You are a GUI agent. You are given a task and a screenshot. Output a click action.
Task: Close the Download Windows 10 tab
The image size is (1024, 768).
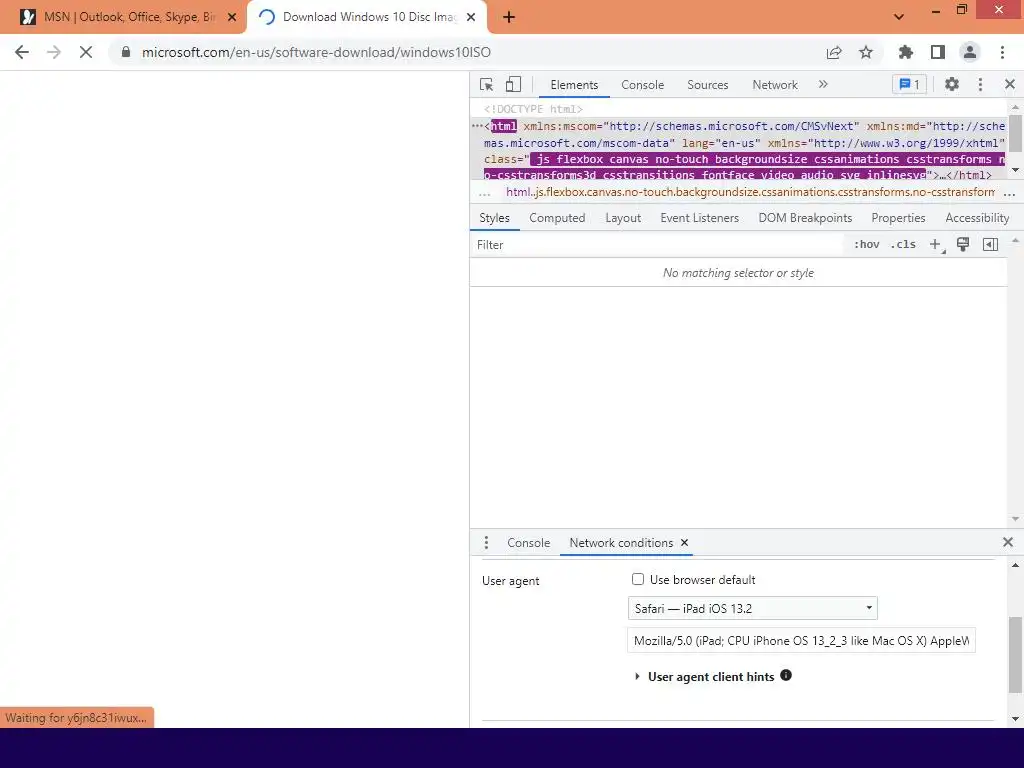pyautogui.click(x=471, y=17)
